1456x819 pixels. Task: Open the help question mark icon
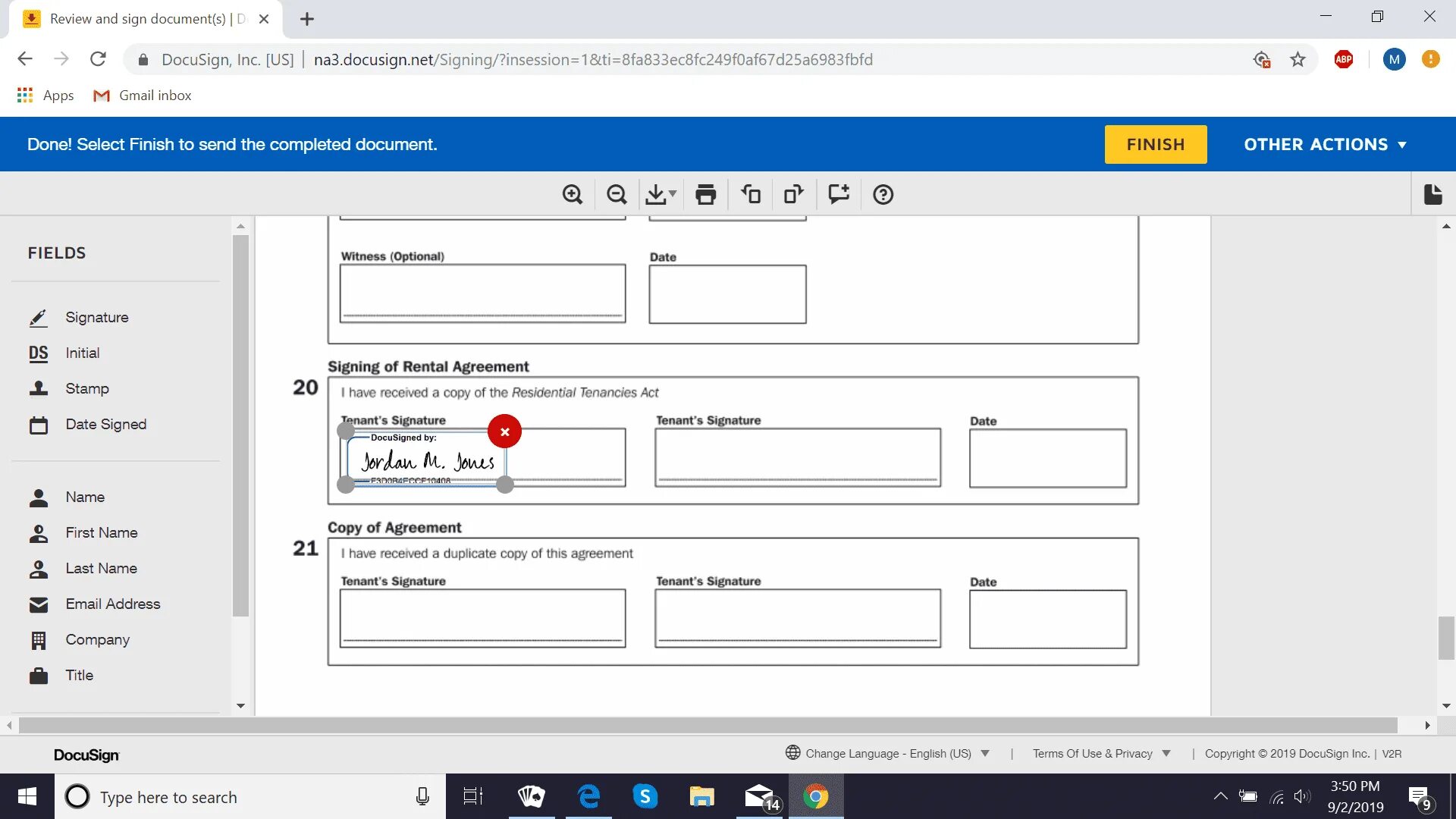pyautogui.click(x=883, y=195)
